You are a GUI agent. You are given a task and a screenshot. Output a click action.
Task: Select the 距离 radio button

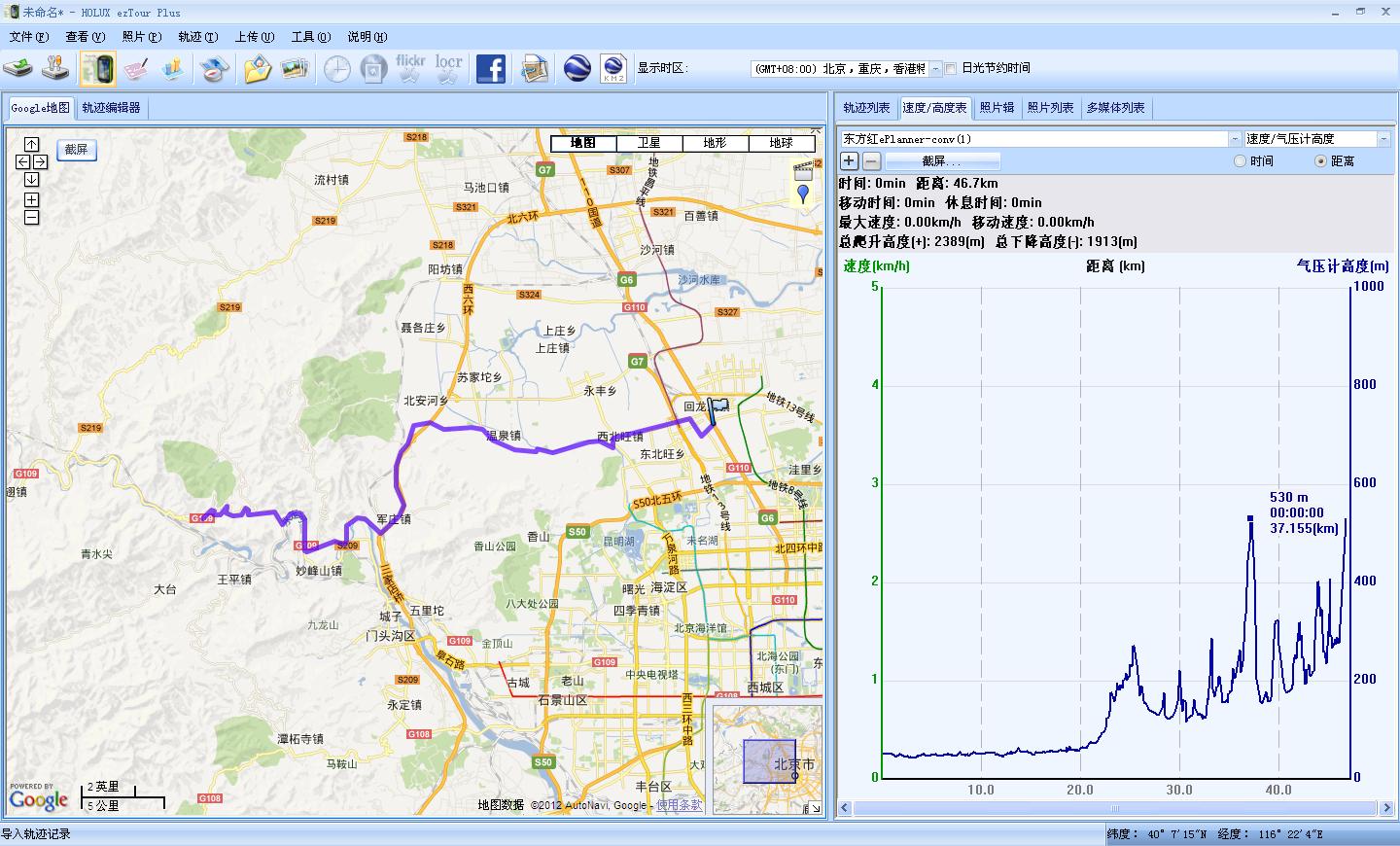click(x=1320, y=161)
